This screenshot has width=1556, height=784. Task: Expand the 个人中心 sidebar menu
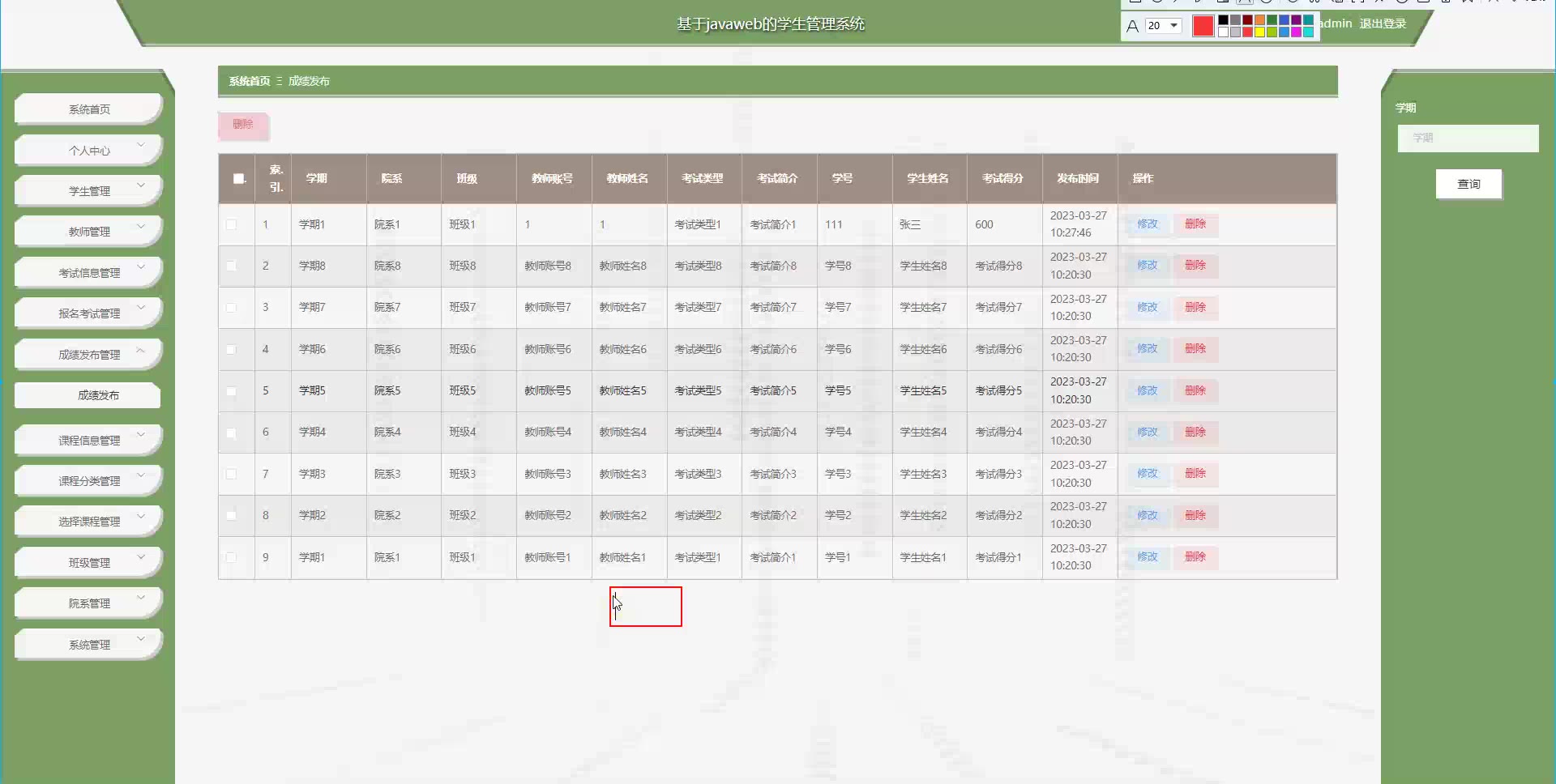[x=89, y=151]
